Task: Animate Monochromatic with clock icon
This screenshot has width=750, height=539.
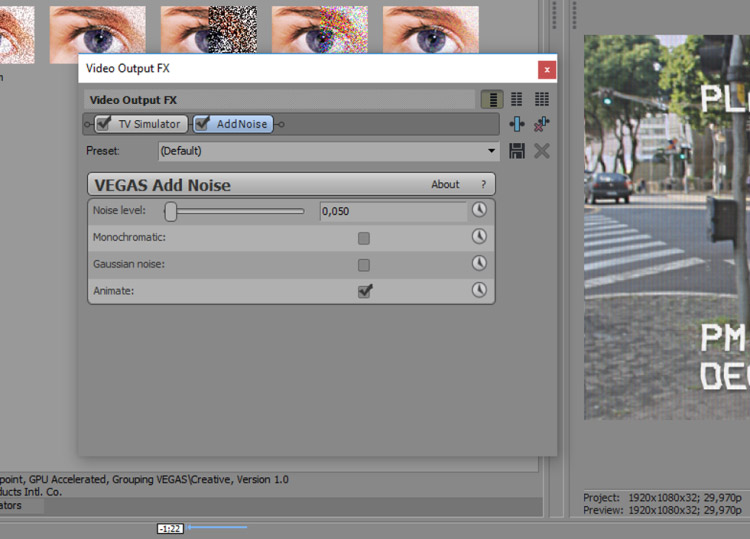Action: (479, 237)
